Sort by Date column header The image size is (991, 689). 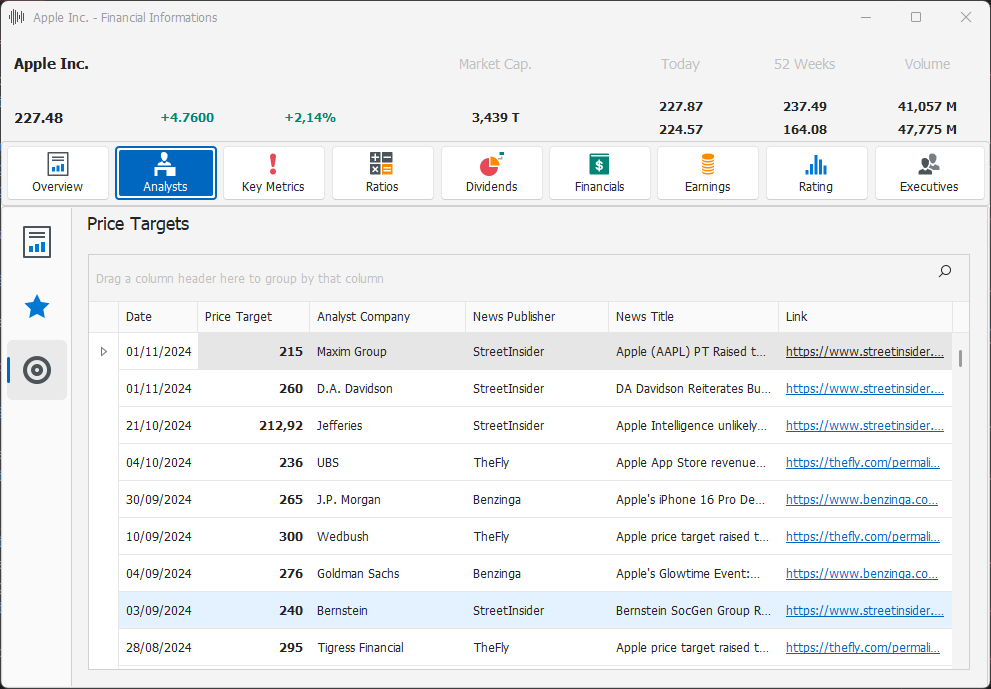point(158,317)
